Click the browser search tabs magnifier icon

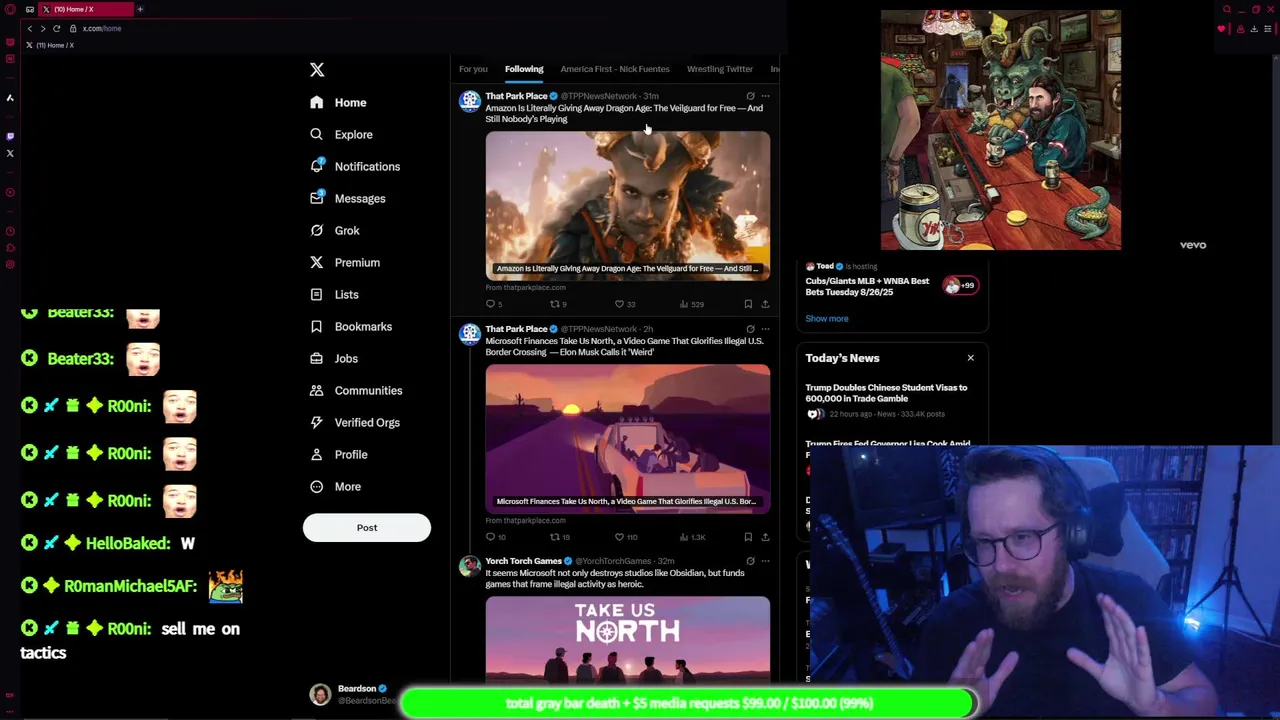pyautogui.click(x=1227, y=9)
